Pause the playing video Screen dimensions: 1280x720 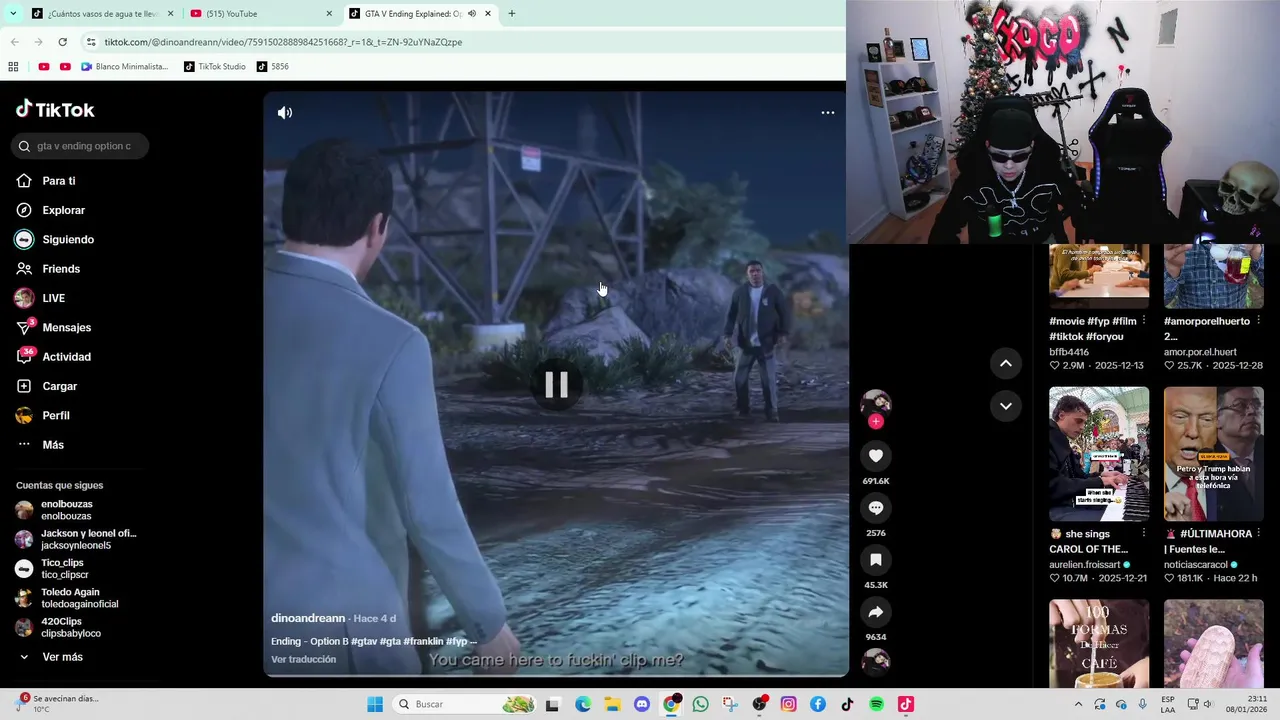coord(556,385)
